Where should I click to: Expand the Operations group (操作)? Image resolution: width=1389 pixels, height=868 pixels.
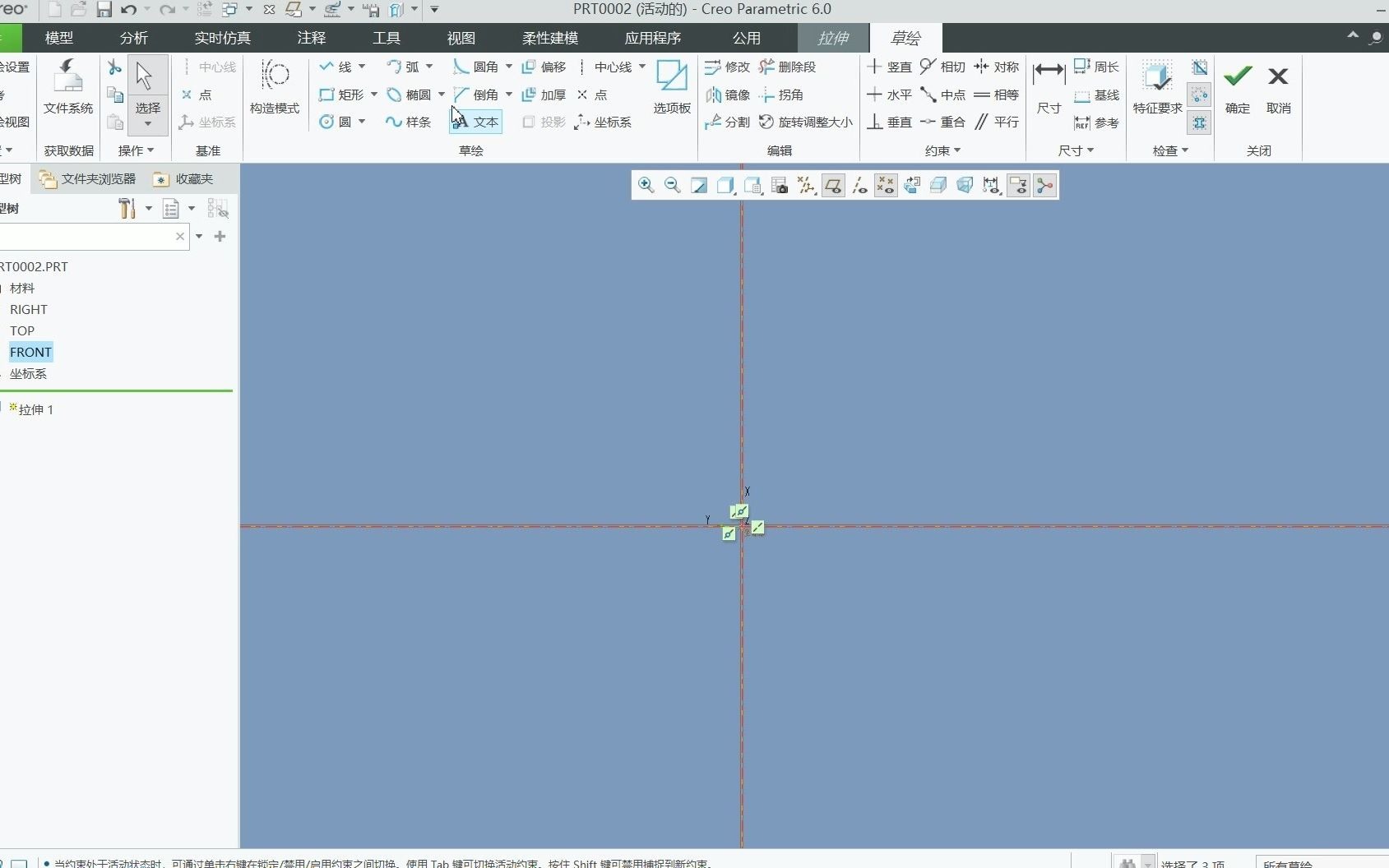coord(136,150)
